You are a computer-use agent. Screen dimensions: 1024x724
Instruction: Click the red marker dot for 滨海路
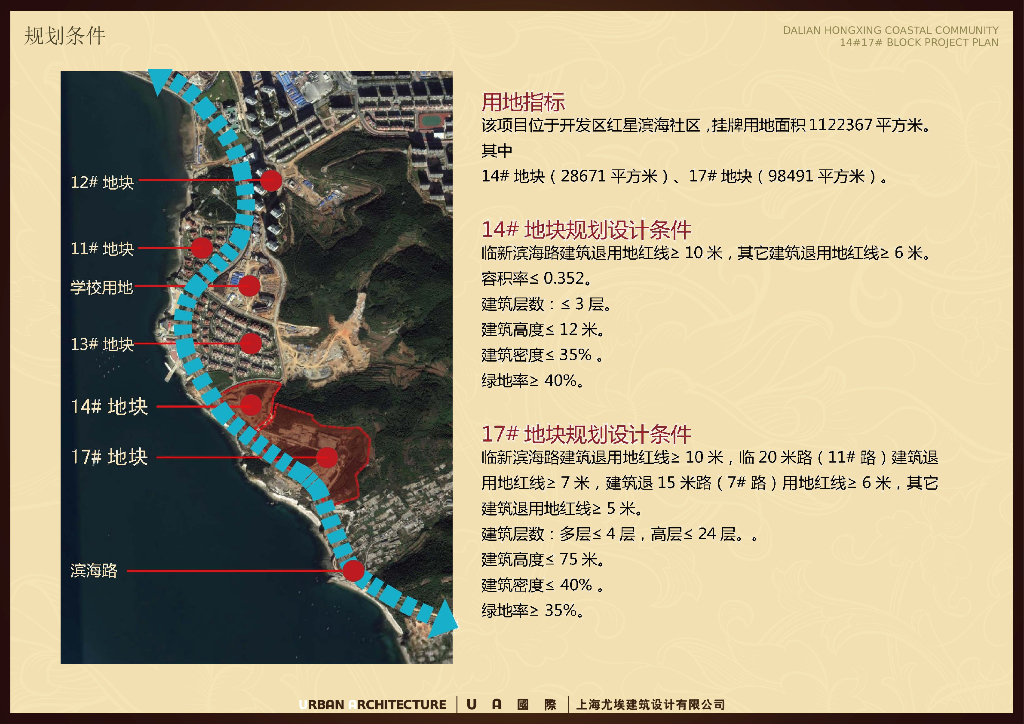[x=353, y=571]
